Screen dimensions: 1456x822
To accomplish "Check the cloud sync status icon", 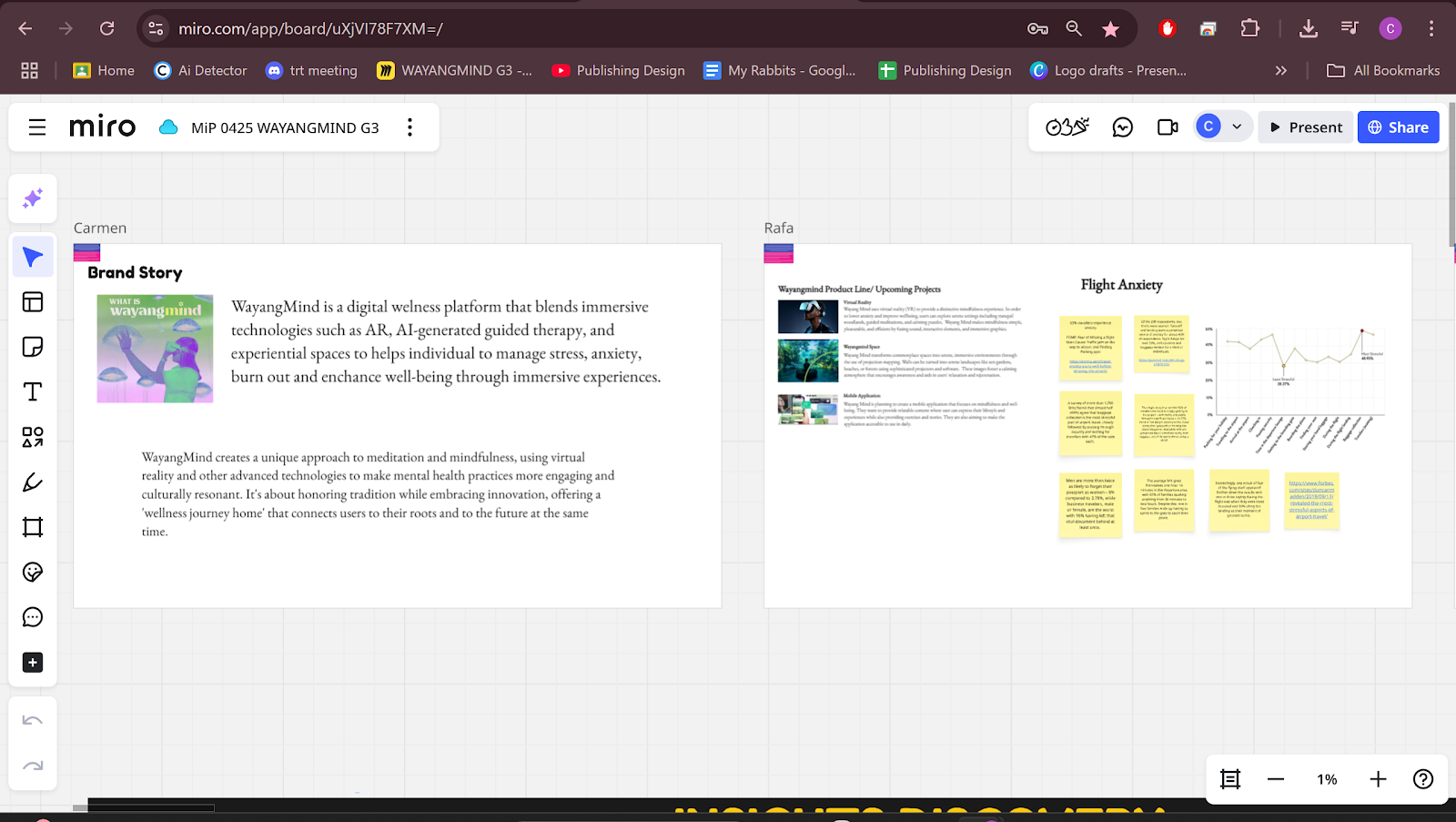I will pyautogui.click(x=168, y=127).
